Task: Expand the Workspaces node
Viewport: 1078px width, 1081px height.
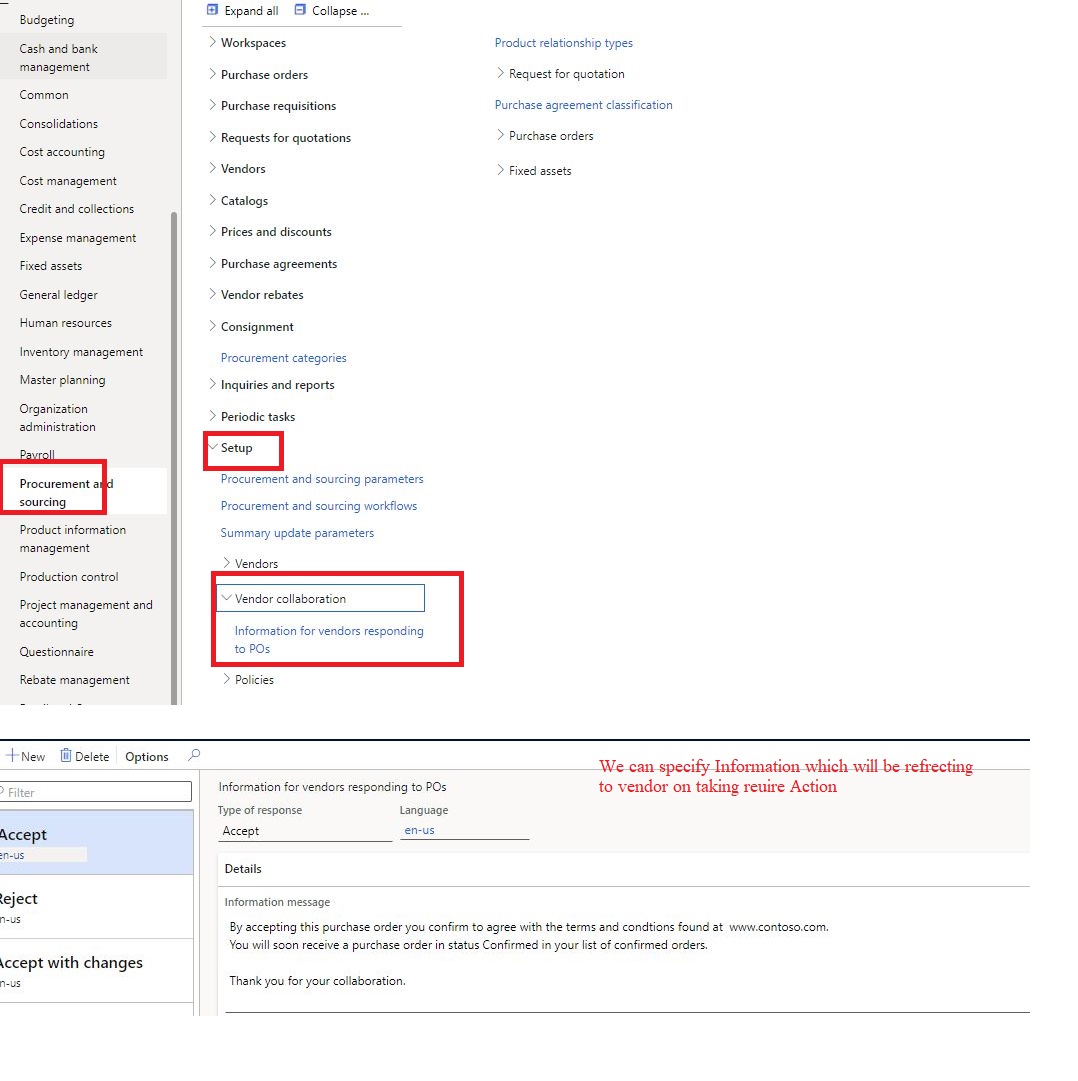Action: pos(211,43)
